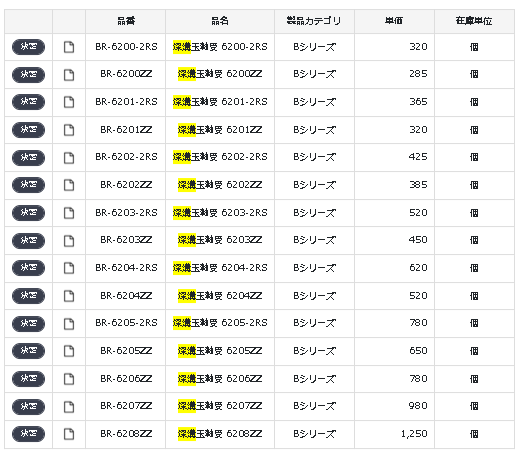The image size is (524, 461).
Task: Click the 決定 button for BR-6204-2RS
Action: [28, 267]
